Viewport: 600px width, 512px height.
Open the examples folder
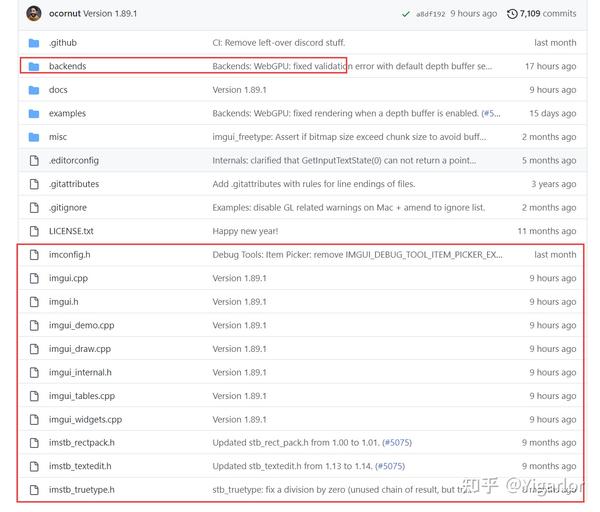67,113
